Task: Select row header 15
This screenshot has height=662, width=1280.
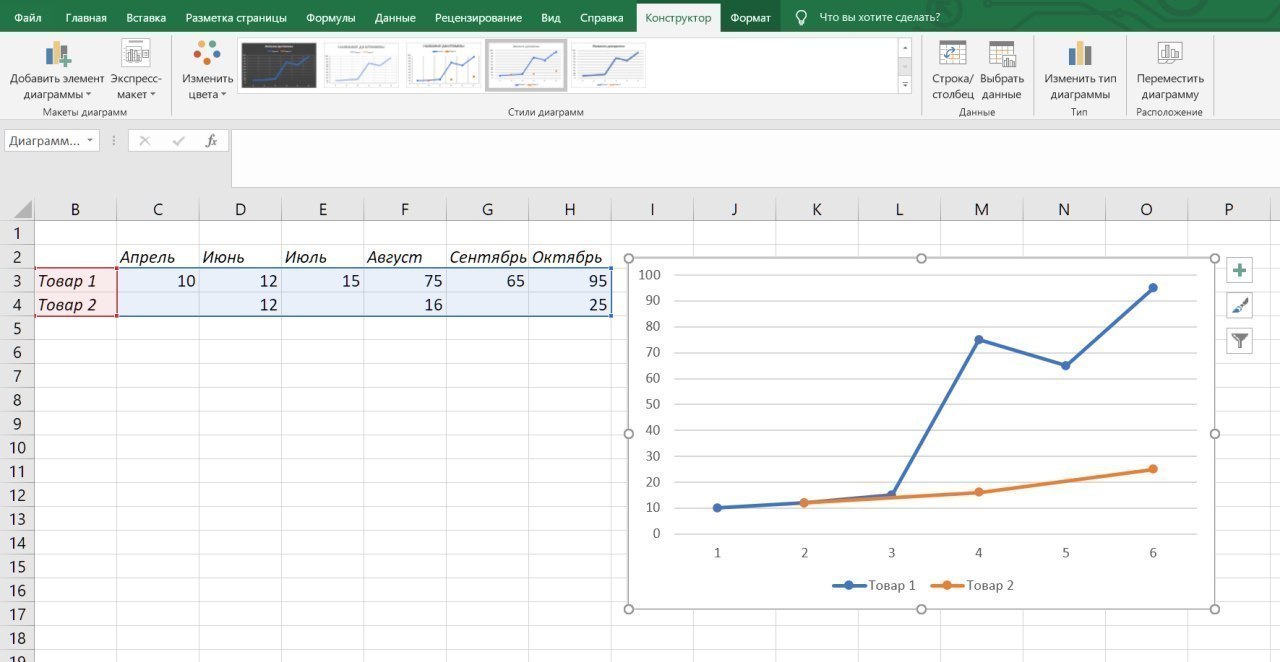Action: point(16,566)
